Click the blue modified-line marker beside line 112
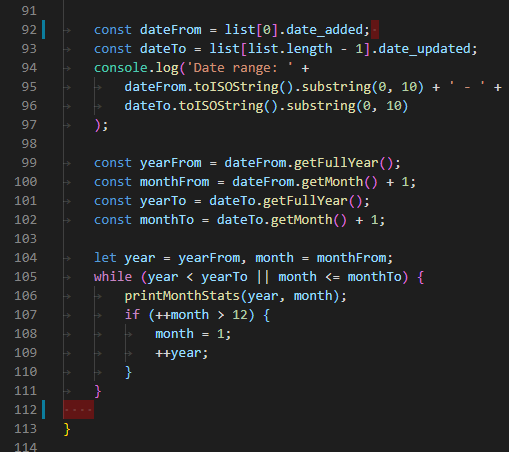The height and width of the screenshot is (452, 509). point(43,410)
